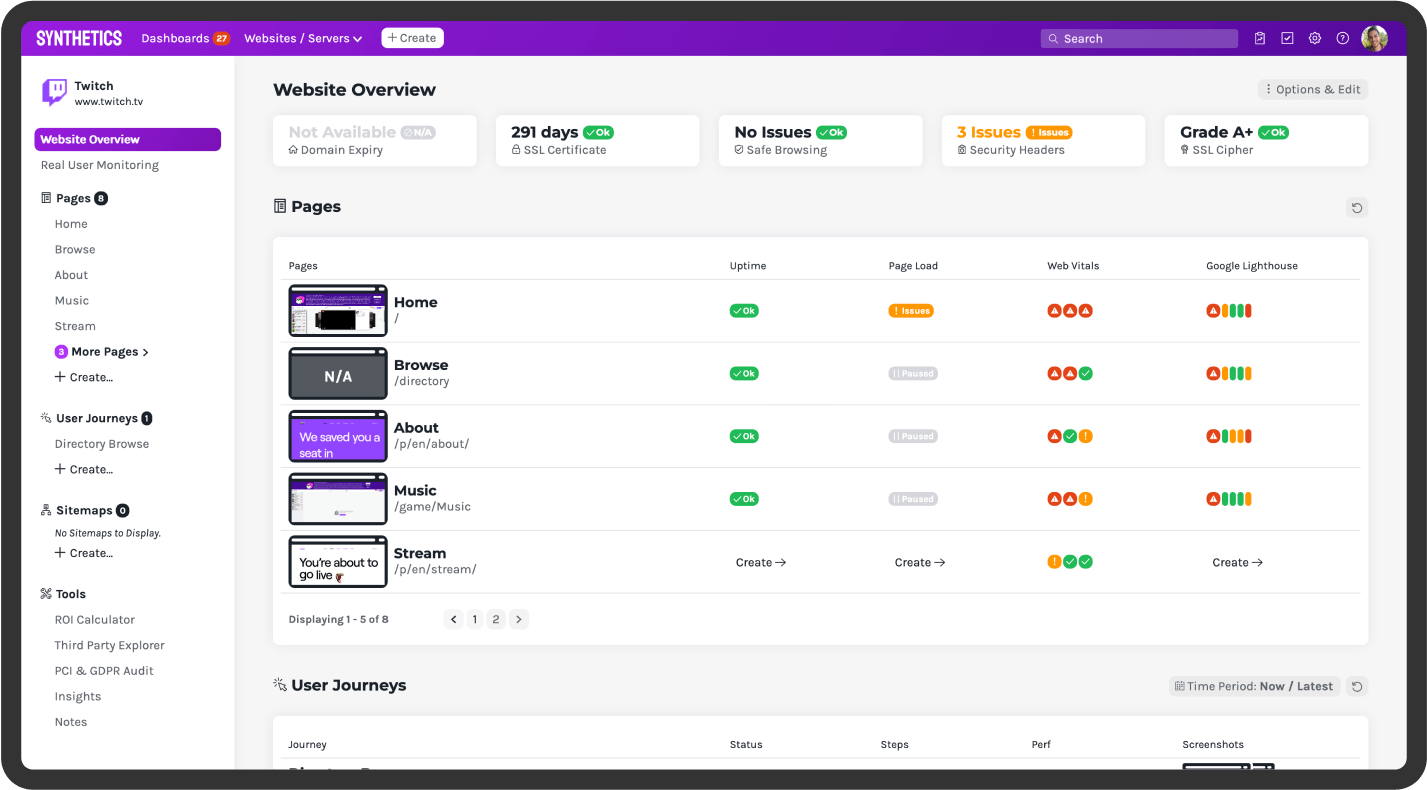This screenshot has width=1427, height=790.
Task: Open the user profile avatar
Action: coord(1374,38)
